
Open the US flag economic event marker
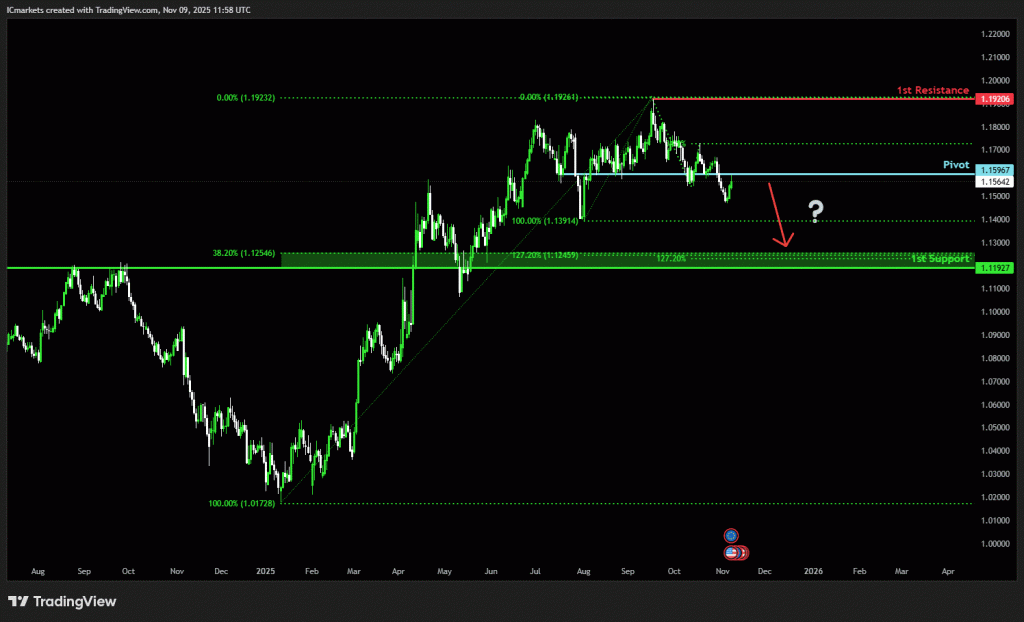coord(733,552)
